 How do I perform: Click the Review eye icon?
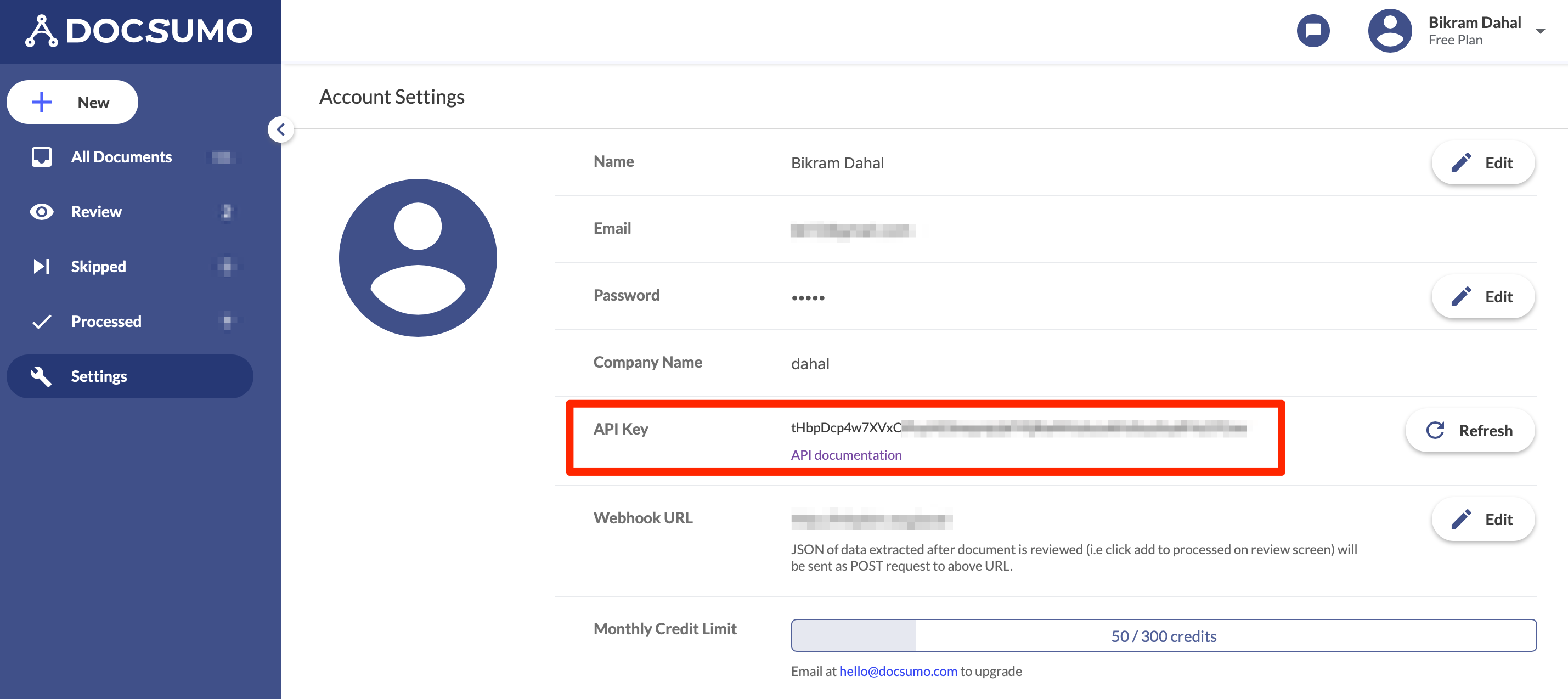pos(41,212)
